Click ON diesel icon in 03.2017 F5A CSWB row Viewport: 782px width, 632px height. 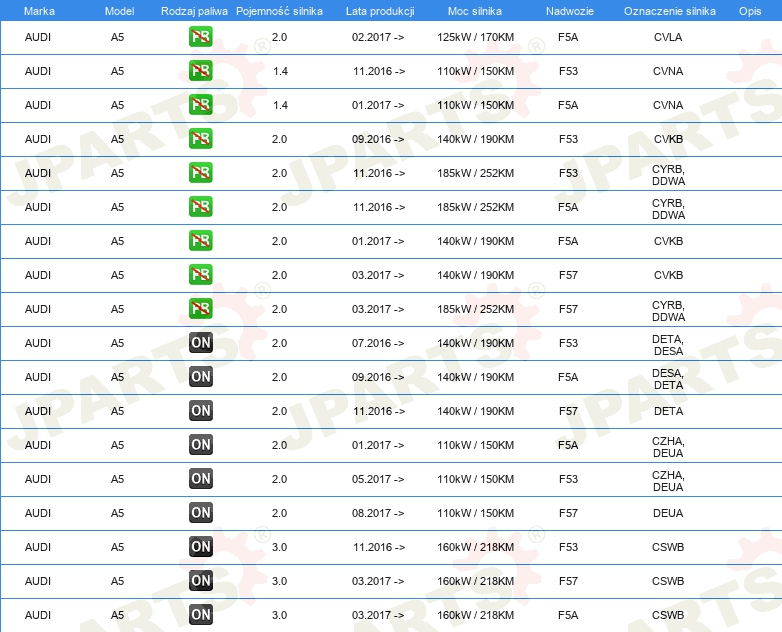[200, 615]
